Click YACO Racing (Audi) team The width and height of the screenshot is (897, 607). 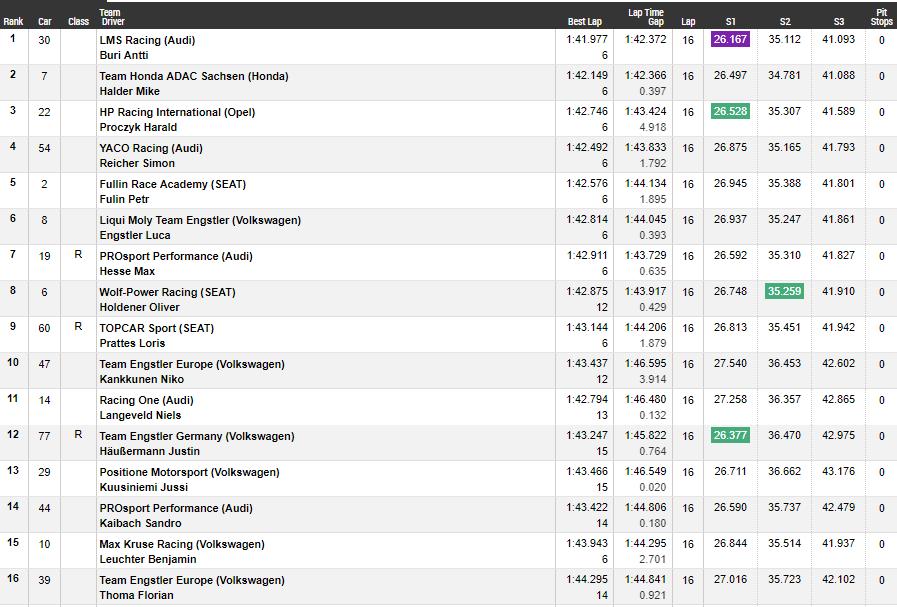point(151,148)
